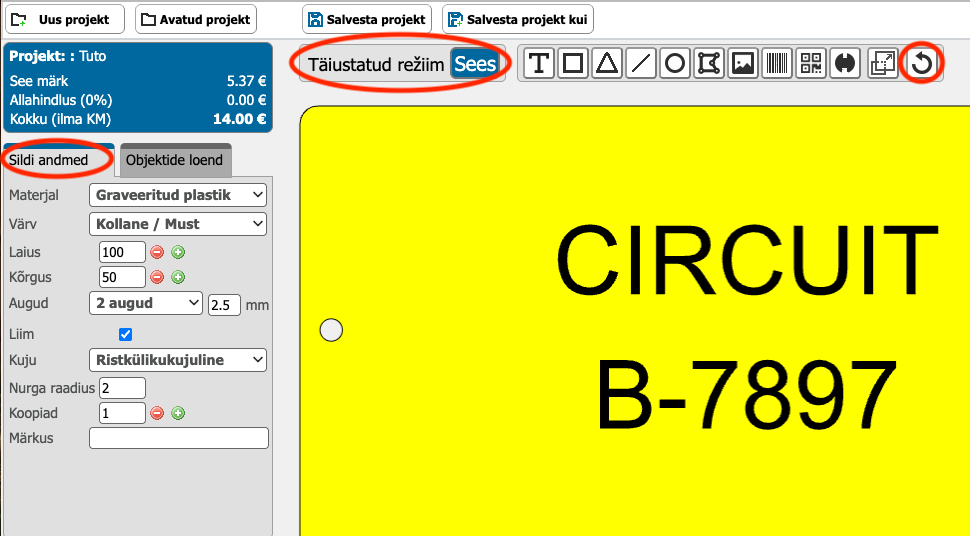This screenshot has height=536, width=970.
Task: Select the Circle shape tool
Action: point(675,63)
